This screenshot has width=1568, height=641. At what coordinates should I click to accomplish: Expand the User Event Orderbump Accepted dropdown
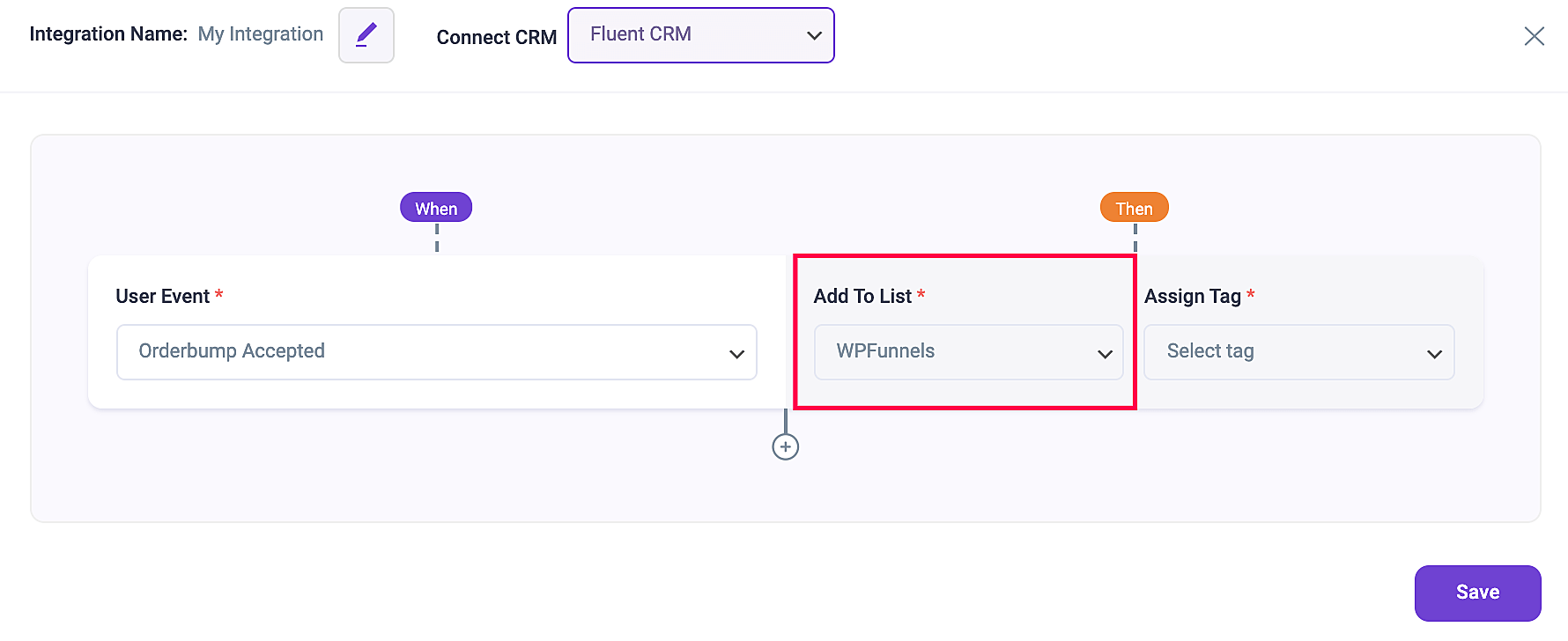(x=437, y=352)
